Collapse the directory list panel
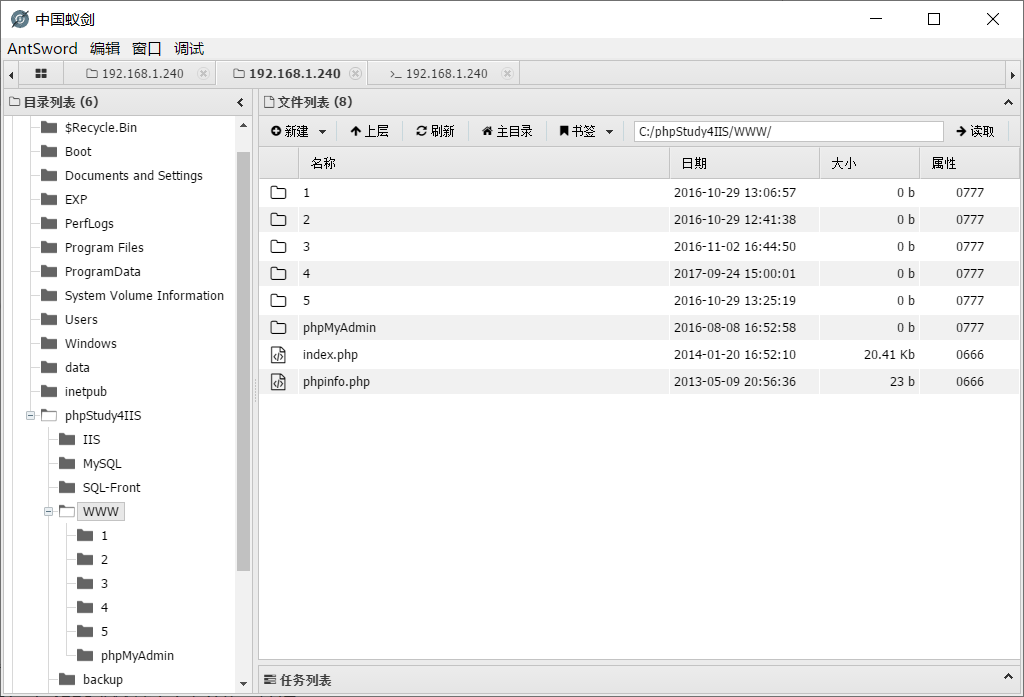 (240, 103)
